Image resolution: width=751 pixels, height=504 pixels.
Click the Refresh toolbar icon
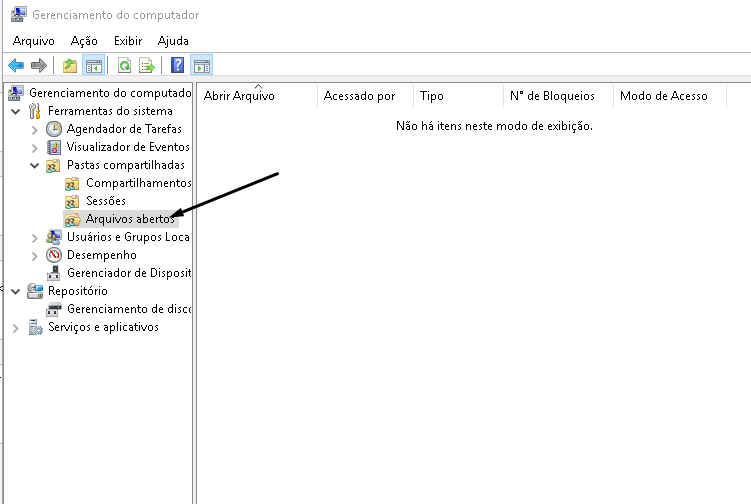(x=124, y=66)
